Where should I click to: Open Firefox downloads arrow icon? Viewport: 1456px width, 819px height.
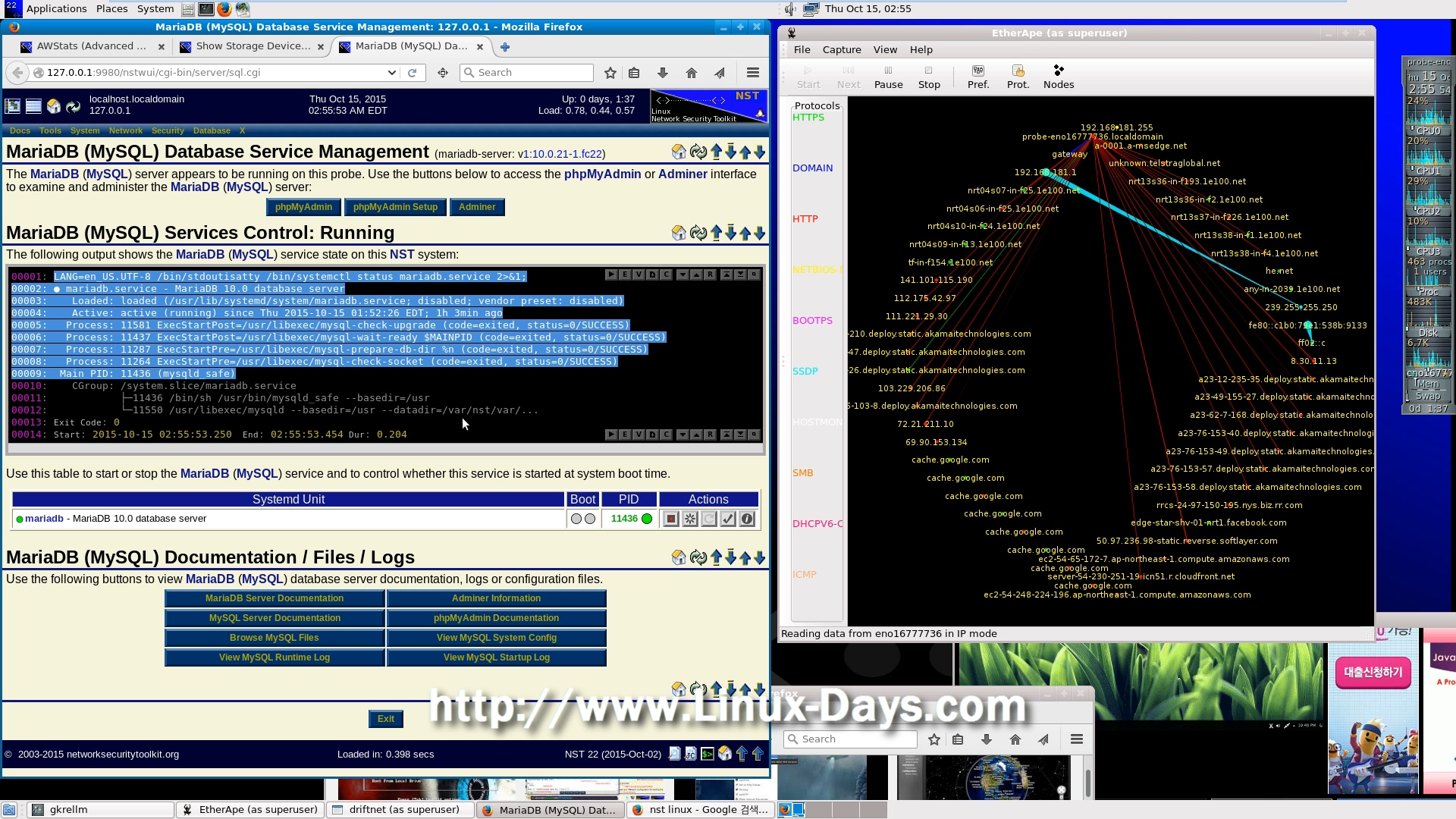663,73
